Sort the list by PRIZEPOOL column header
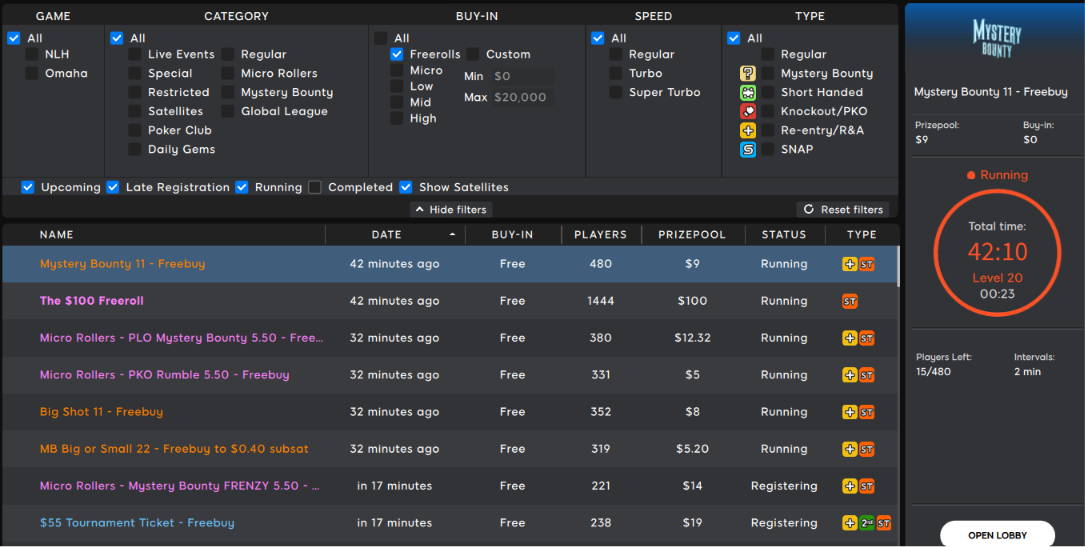The image size is (1085, 547). coord(692,235)
